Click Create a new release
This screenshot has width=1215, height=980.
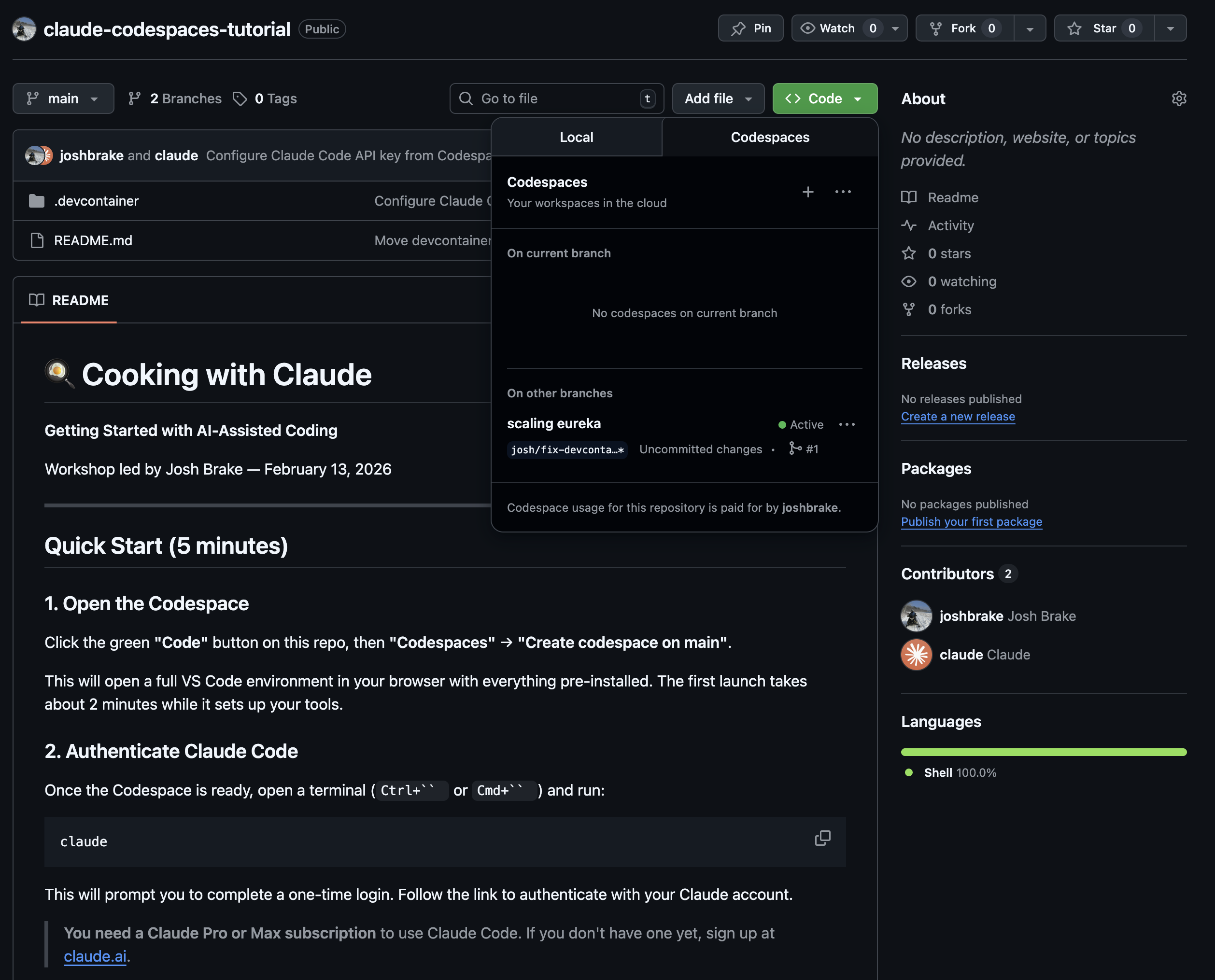[958, 417]
